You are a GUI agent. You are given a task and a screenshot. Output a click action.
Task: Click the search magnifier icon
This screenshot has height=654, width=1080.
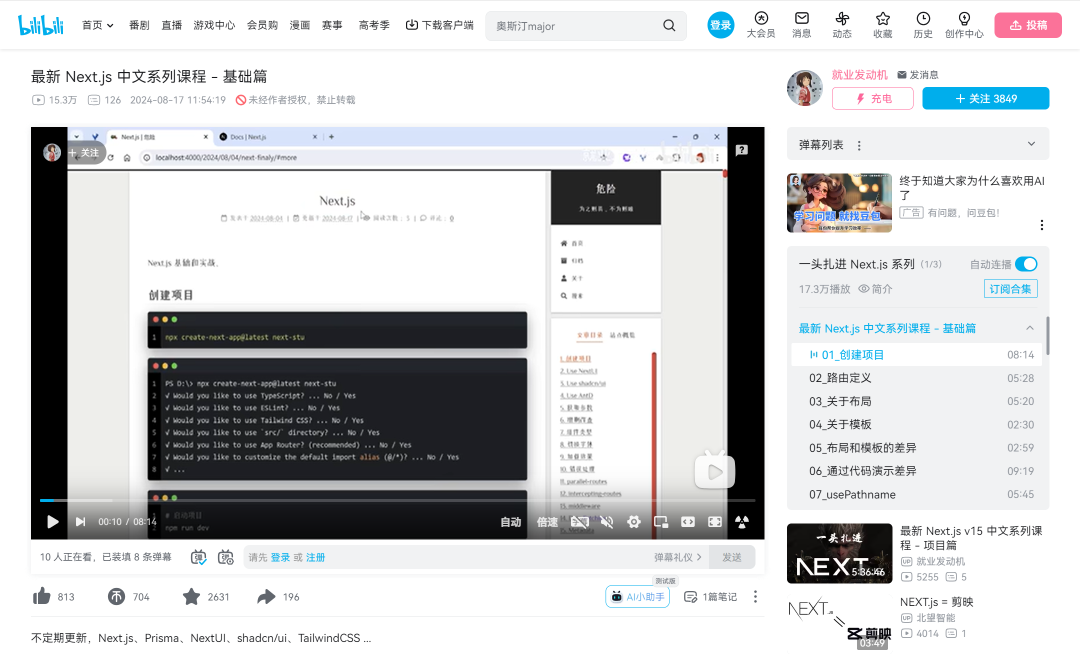pyautogui.click(x=669, y=25)
